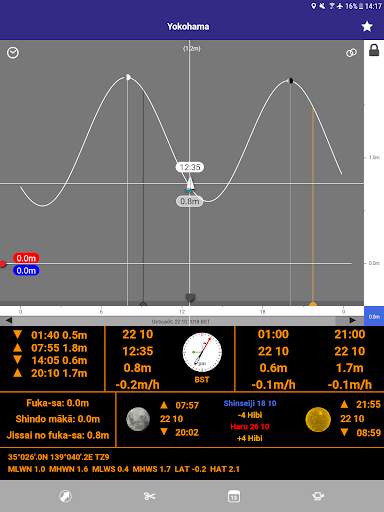
Task: Open the bottom-right cup icon
Action: pyautogui.click(x=318, y=496)
